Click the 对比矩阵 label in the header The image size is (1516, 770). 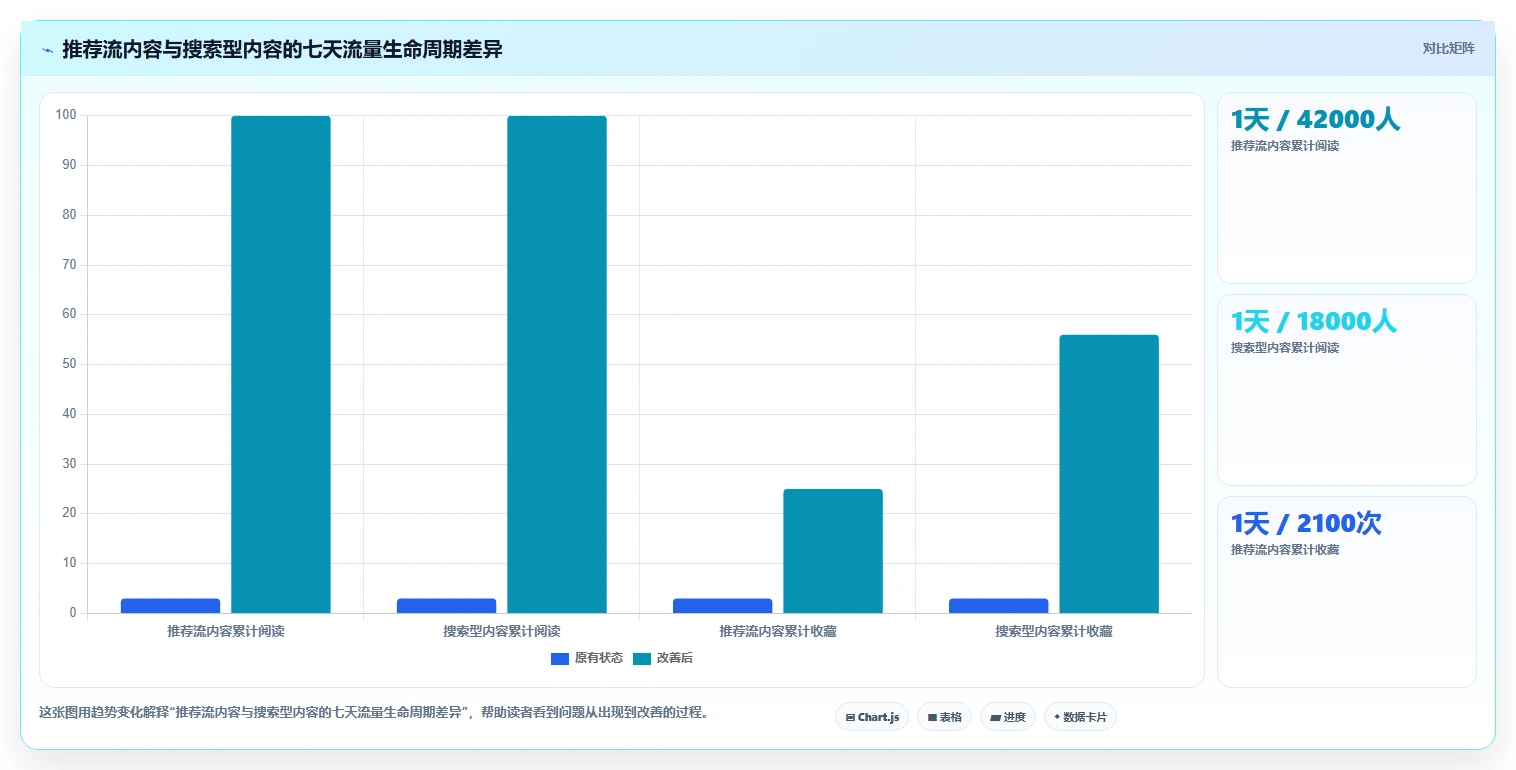coord(1448,48)
